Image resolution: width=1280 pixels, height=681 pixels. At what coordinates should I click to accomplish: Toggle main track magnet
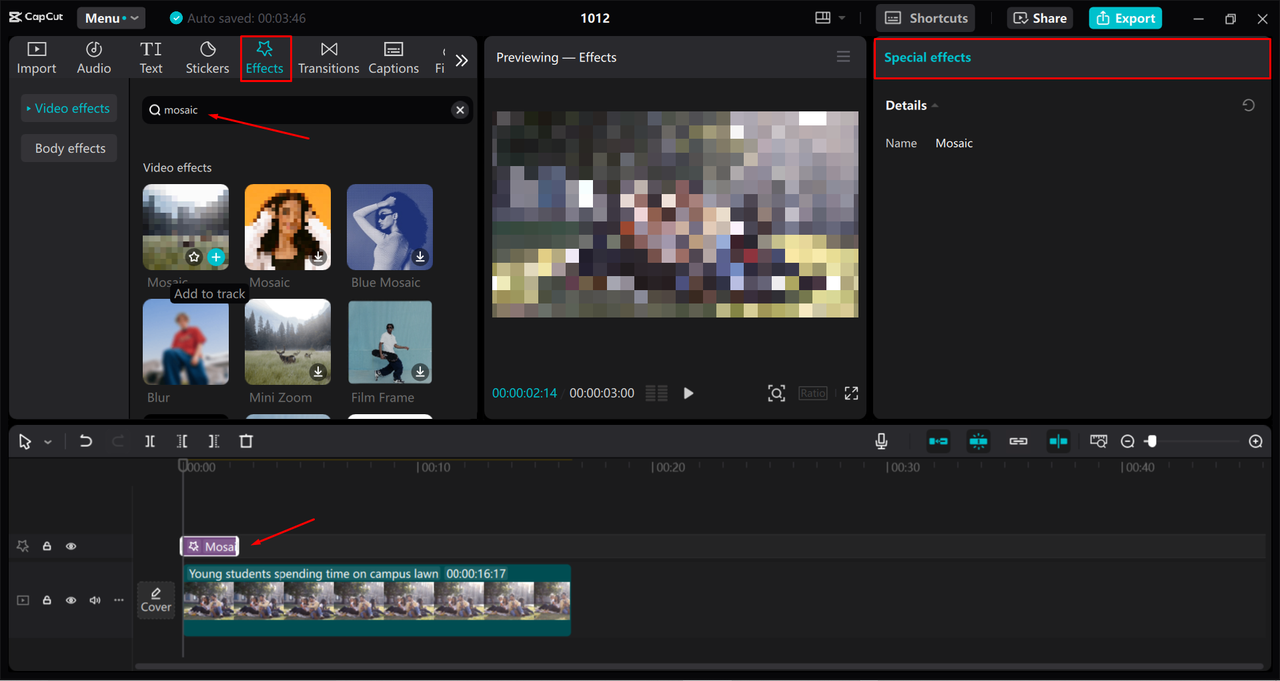click(938, 441)
